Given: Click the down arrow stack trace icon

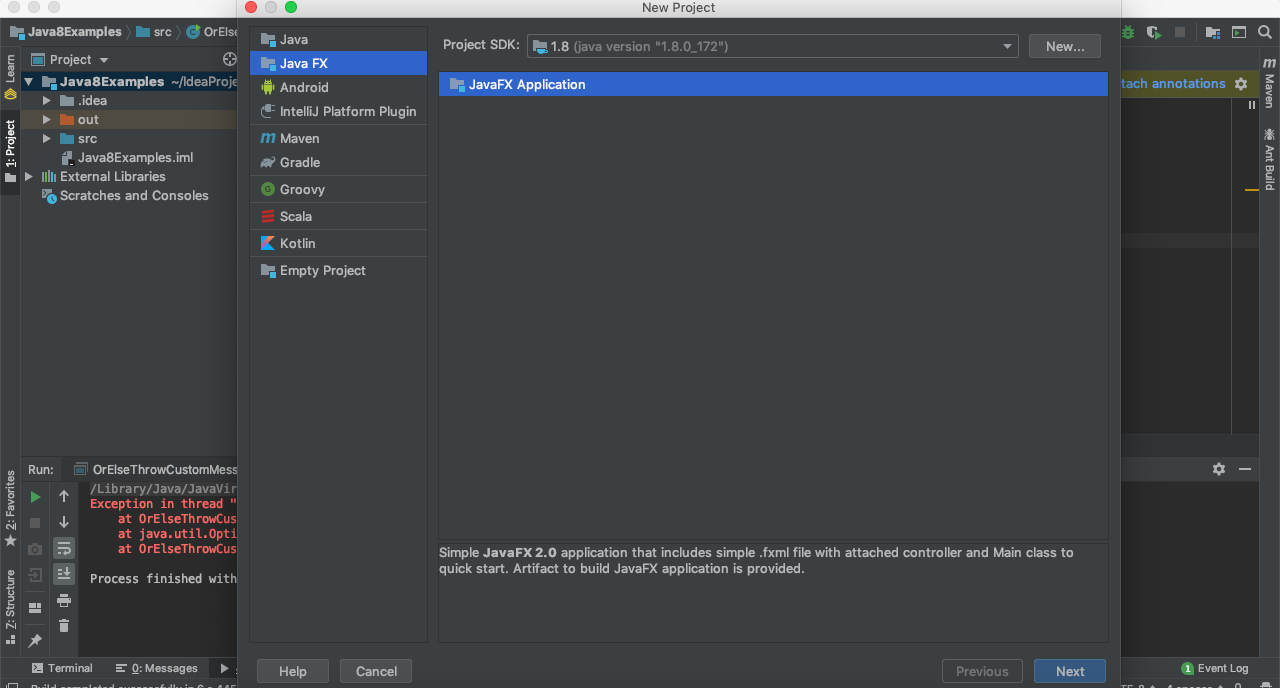Looking at the screenshot, I should click(x=64, y=522).
